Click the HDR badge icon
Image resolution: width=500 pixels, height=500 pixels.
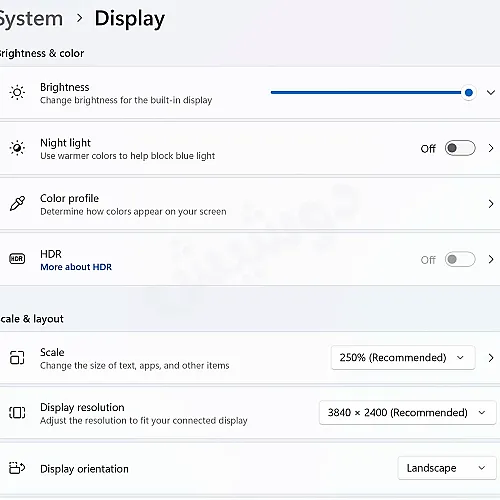click(x=17, y=259)
